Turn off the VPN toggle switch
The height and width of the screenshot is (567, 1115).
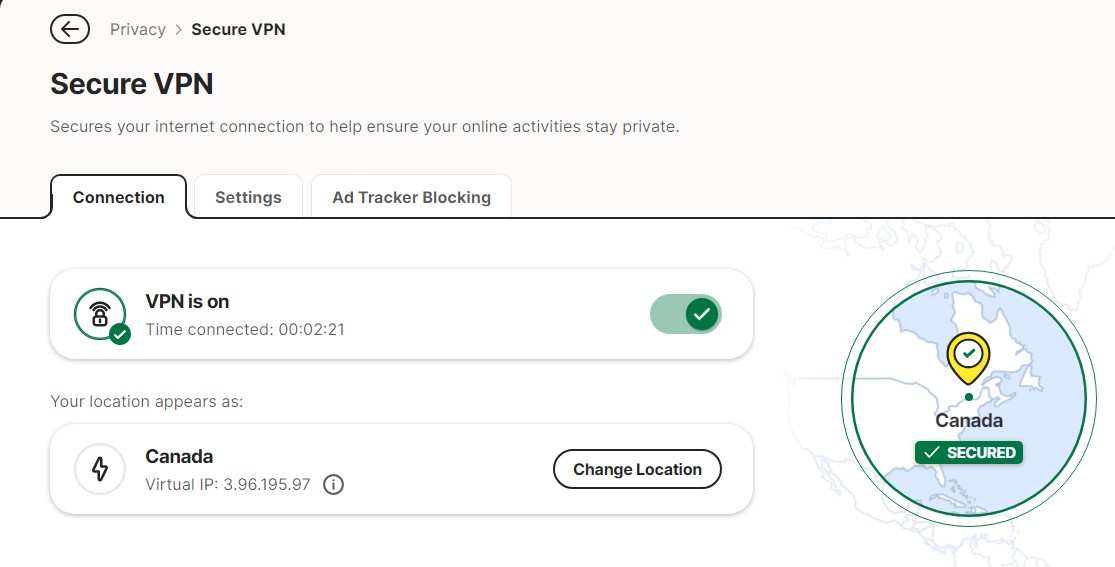click(x=686, y=315)
